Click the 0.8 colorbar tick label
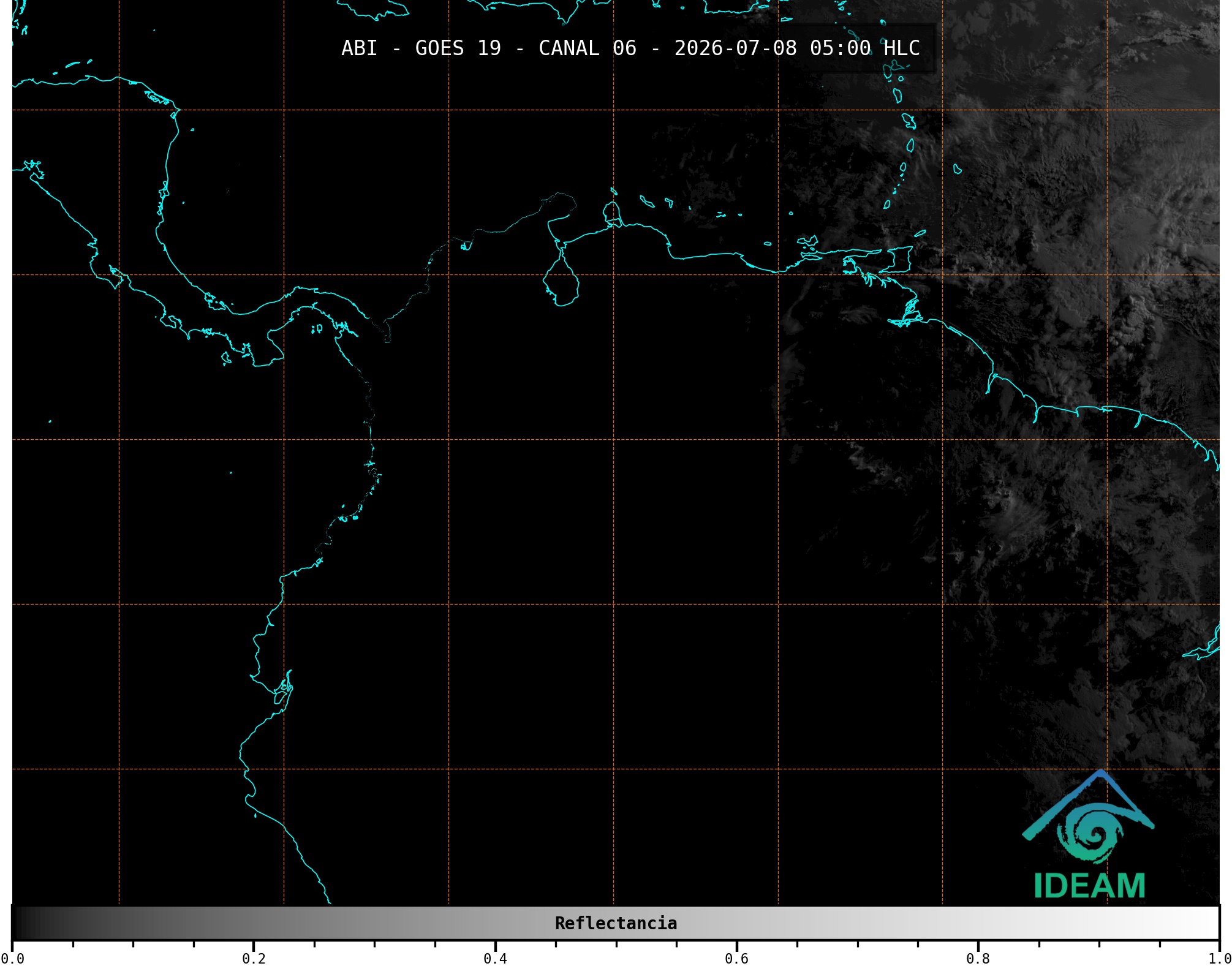 tap(978, 959)
